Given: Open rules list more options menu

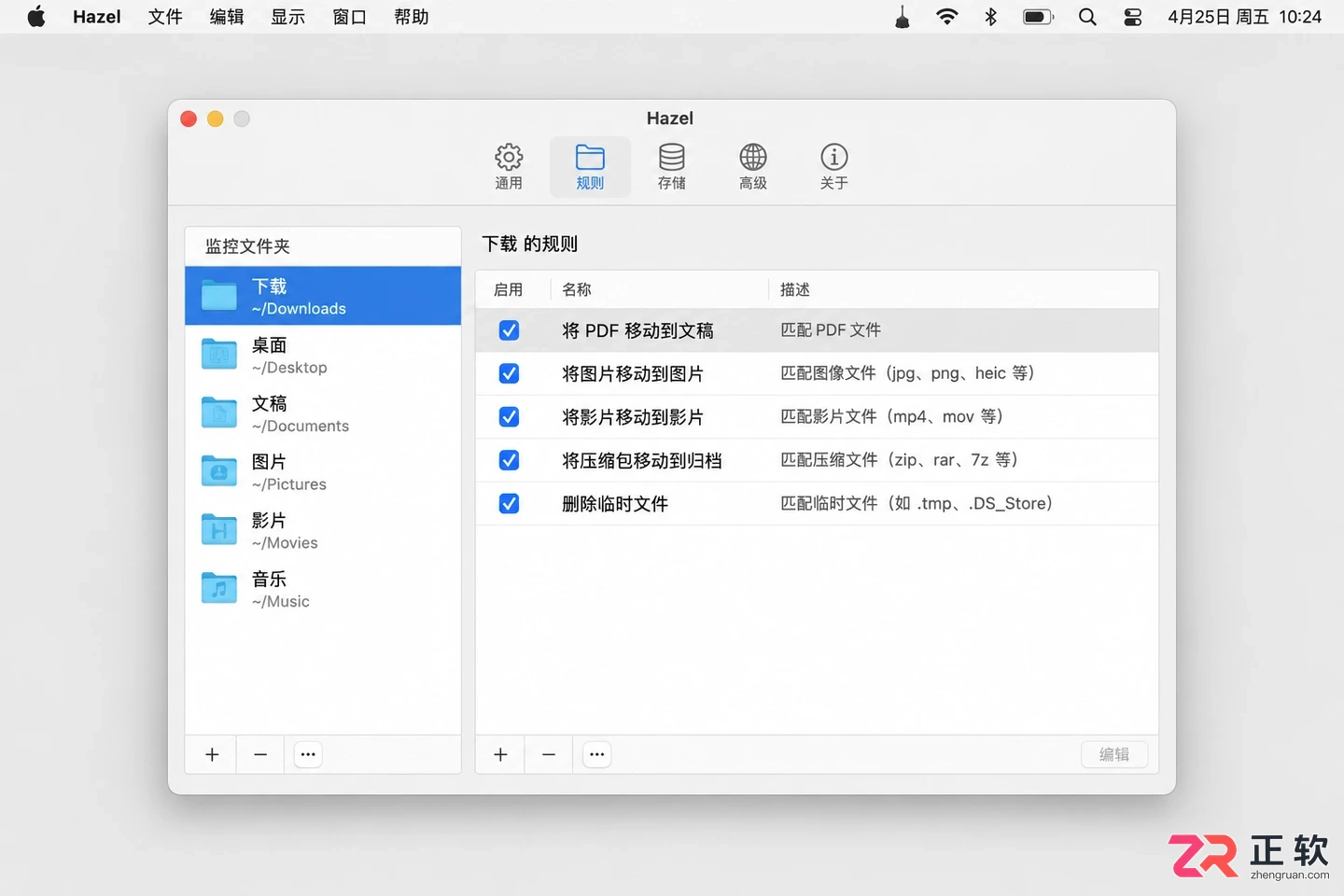Looking at the screenshot, I should pos(597,754).
